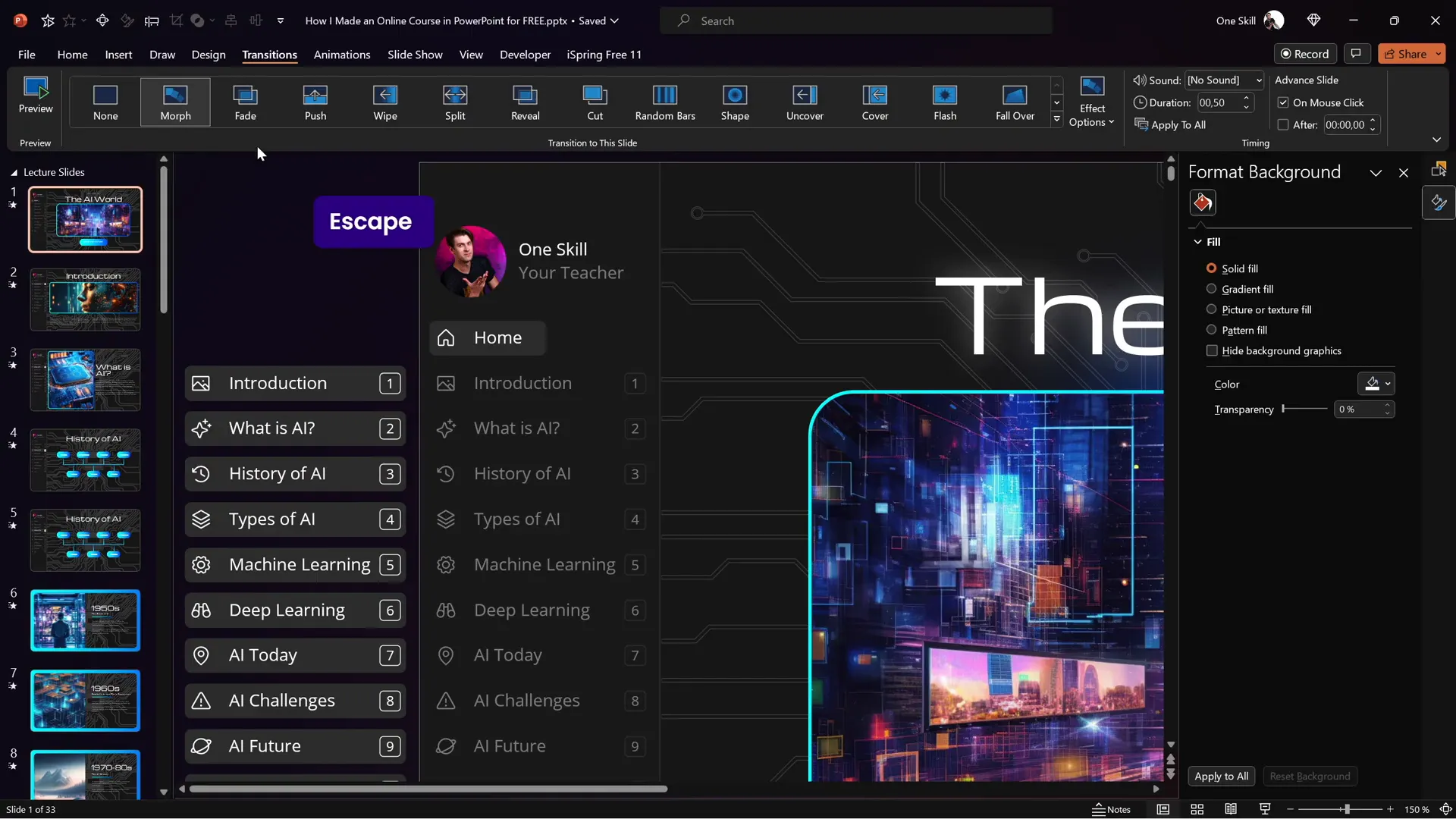
Task: Click Reset Background button
Action: click(1310, 776)
